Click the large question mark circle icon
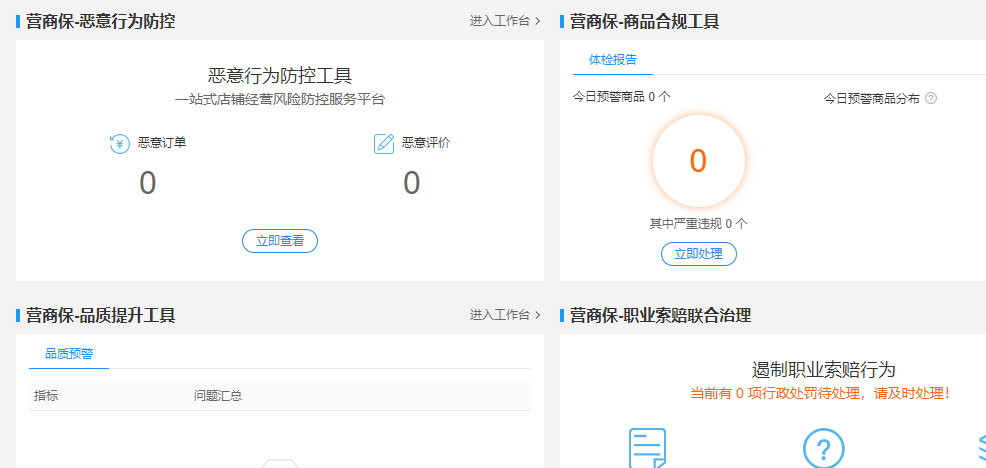986x468 pixels. pyautogui.click(x=823, y=448)
